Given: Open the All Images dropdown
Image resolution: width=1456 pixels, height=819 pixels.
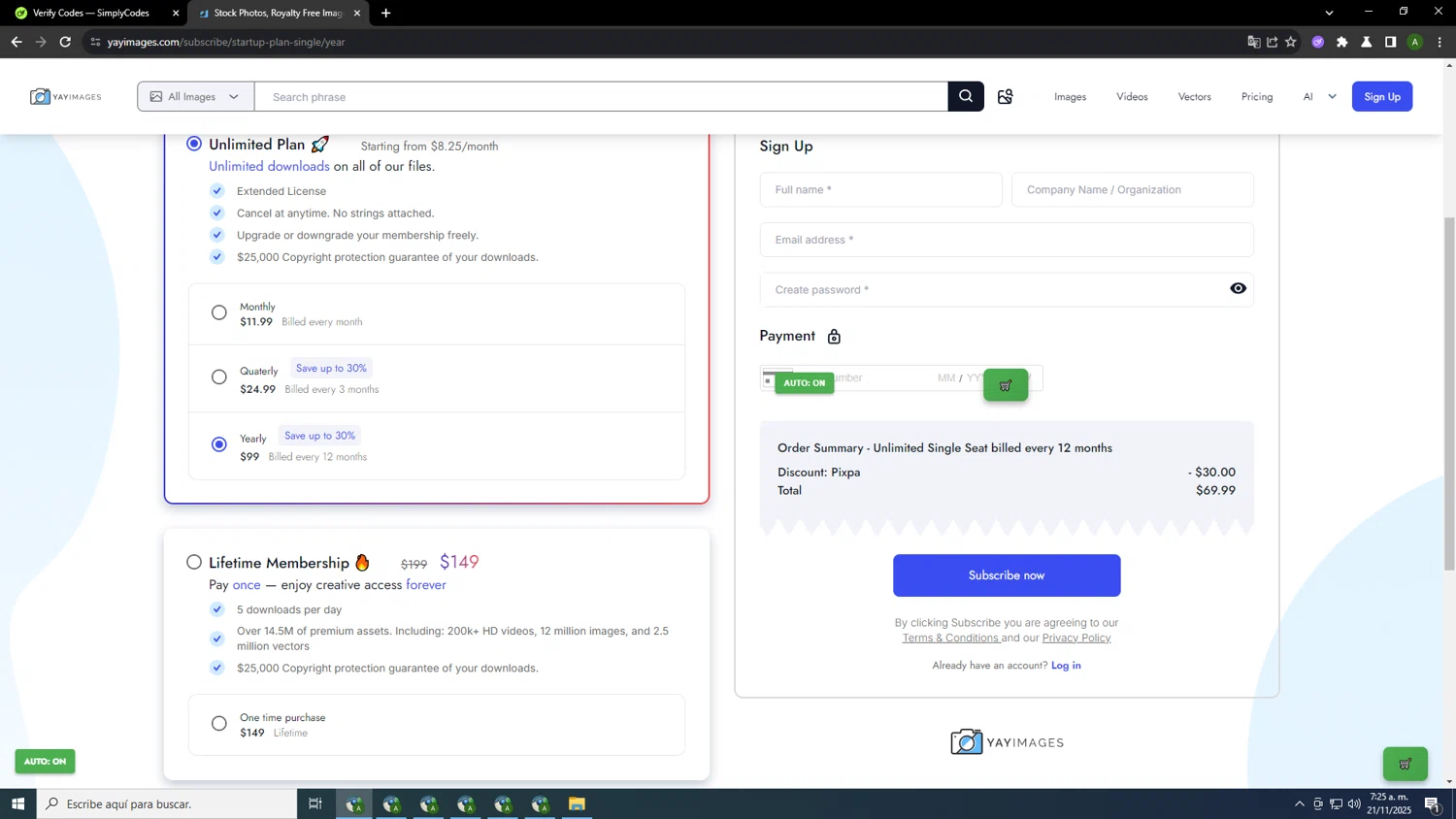Looking at the screenshot, I should pos(195,96).
